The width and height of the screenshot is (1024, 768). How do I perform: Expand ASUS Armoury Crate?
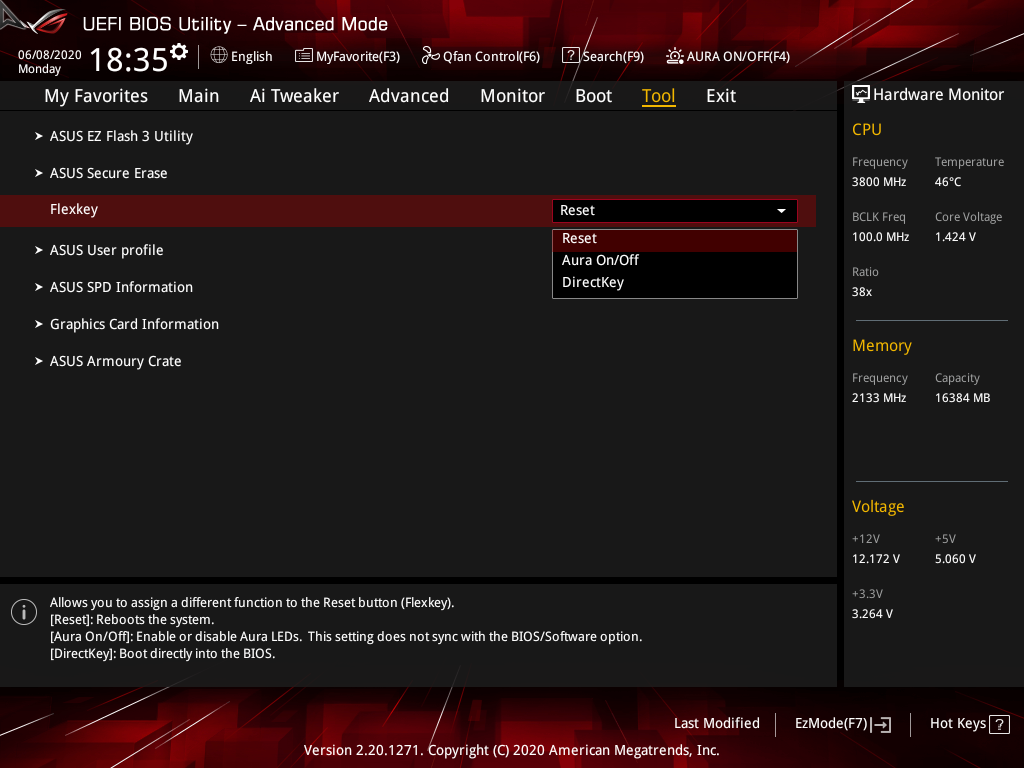(116, 361)
